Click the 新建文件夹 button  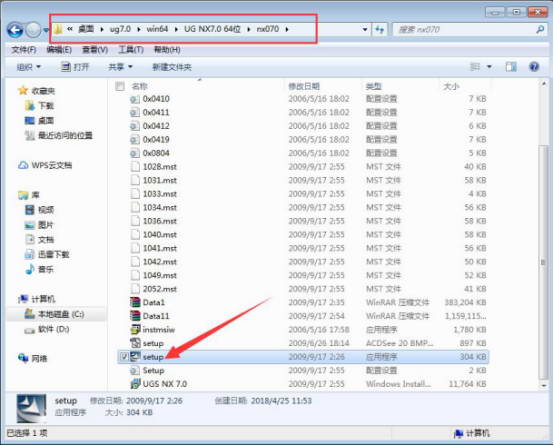172,67
